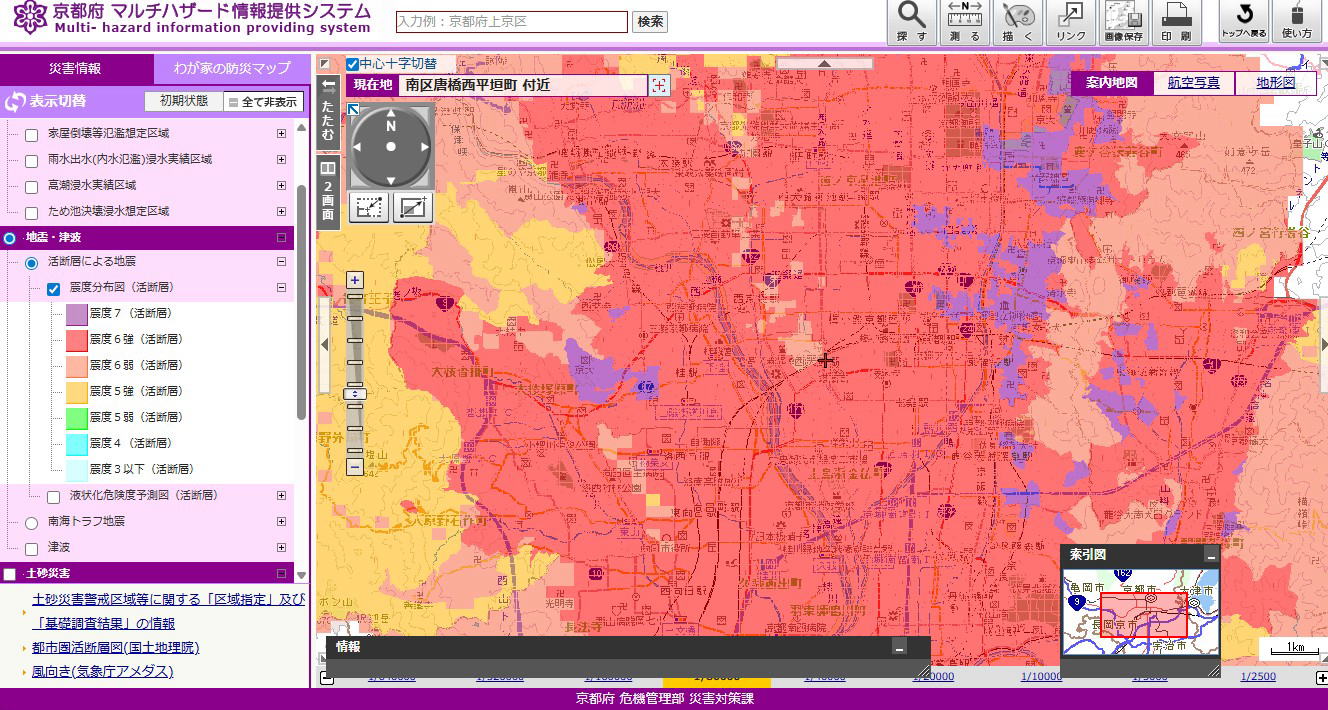This screenshot has width=1328, height=710.
Task: Toggle the 中心十字切替 checkbox
Action: 353,64
